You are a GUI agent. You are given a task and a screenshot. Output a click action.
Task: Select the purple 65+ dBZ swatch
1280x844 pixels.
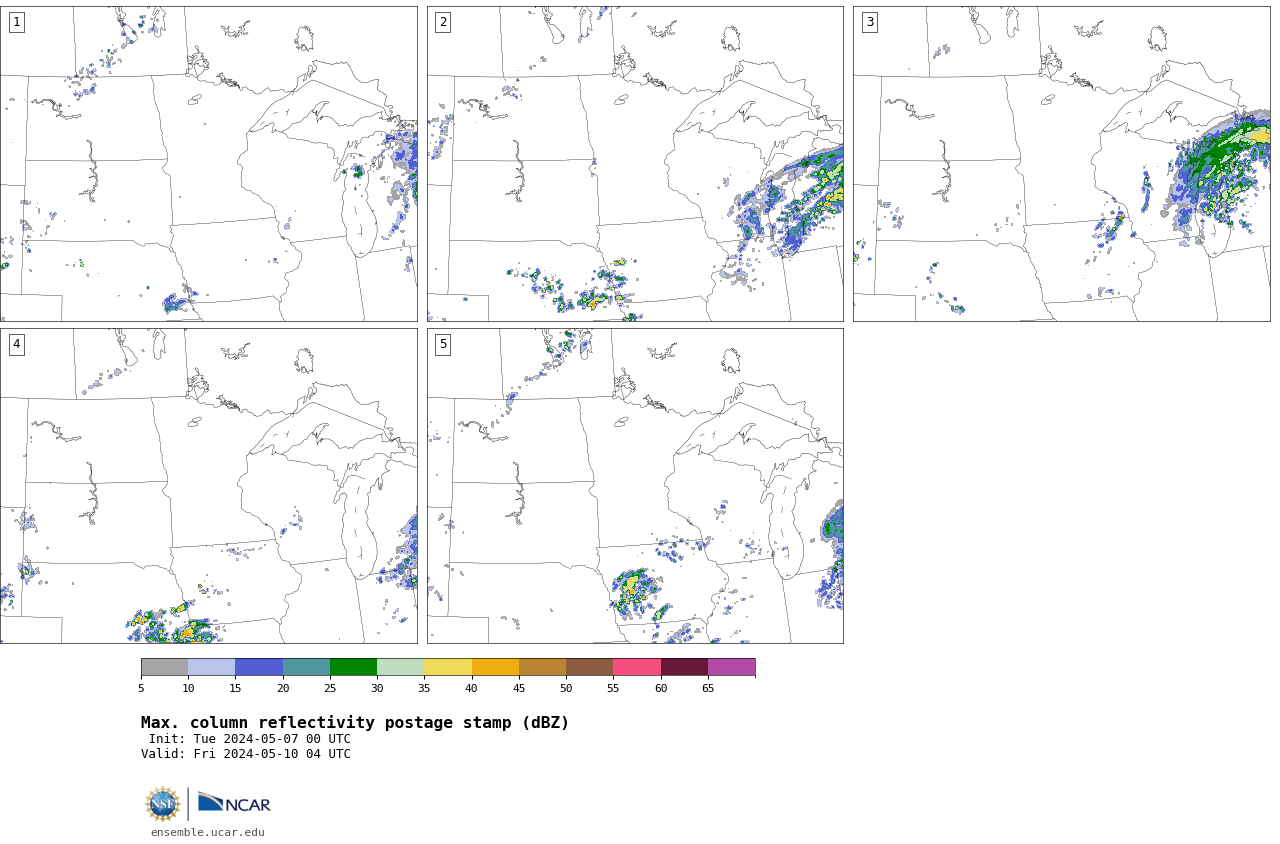coord(731,667)
